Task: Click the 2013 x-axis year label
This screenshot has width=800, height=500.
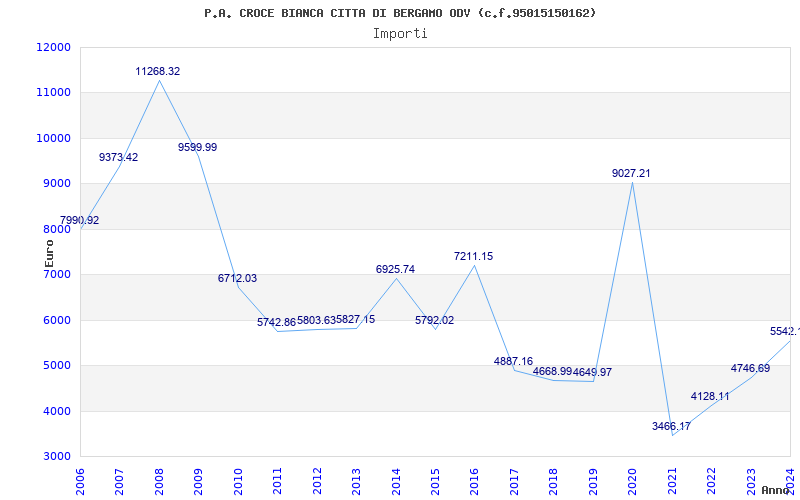Action: (356, 481)
